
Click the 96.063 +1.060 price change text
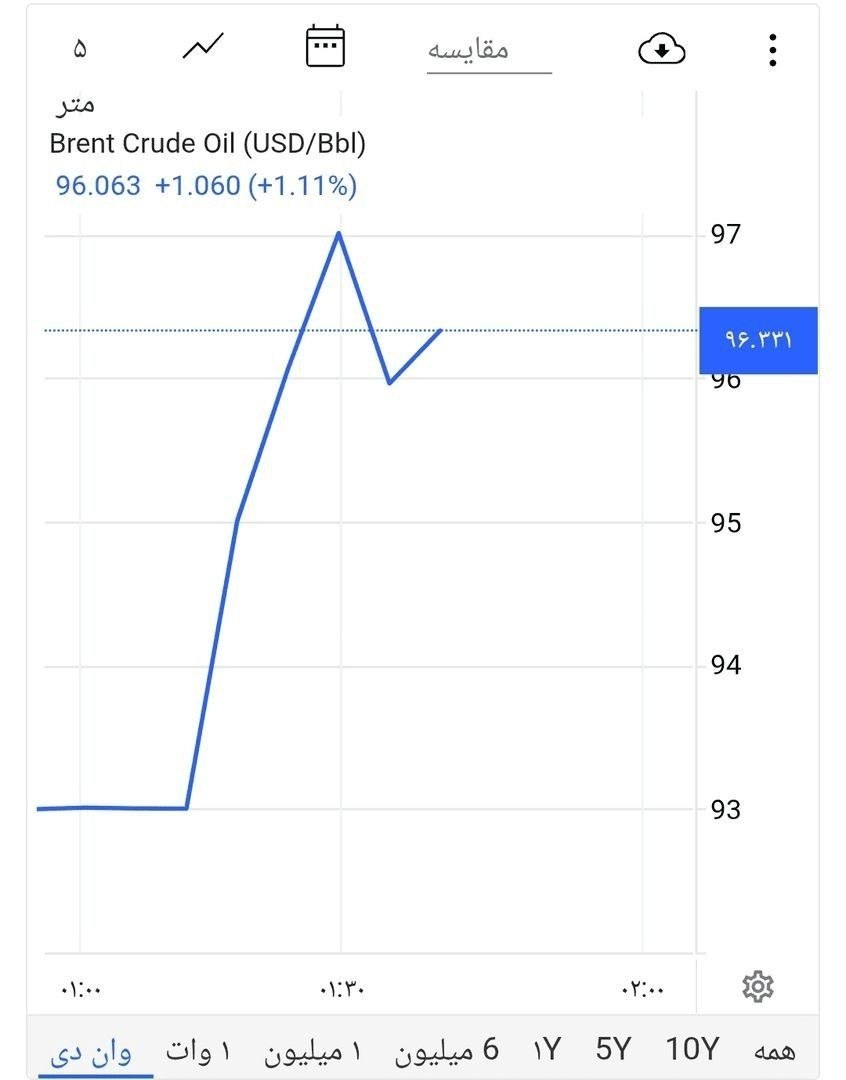click(206, 186)
